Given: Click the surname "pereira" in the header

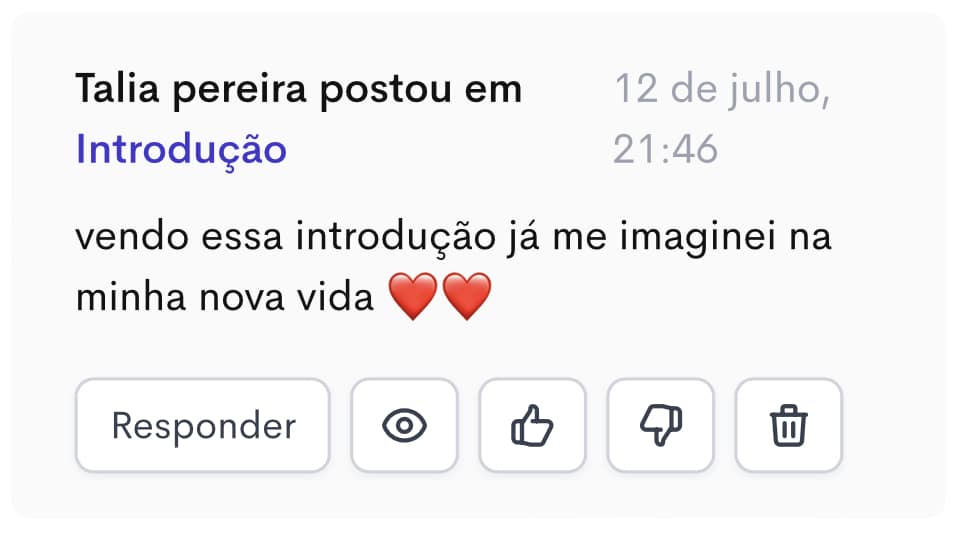Looking at the screenshot, I should coord(241,90).
